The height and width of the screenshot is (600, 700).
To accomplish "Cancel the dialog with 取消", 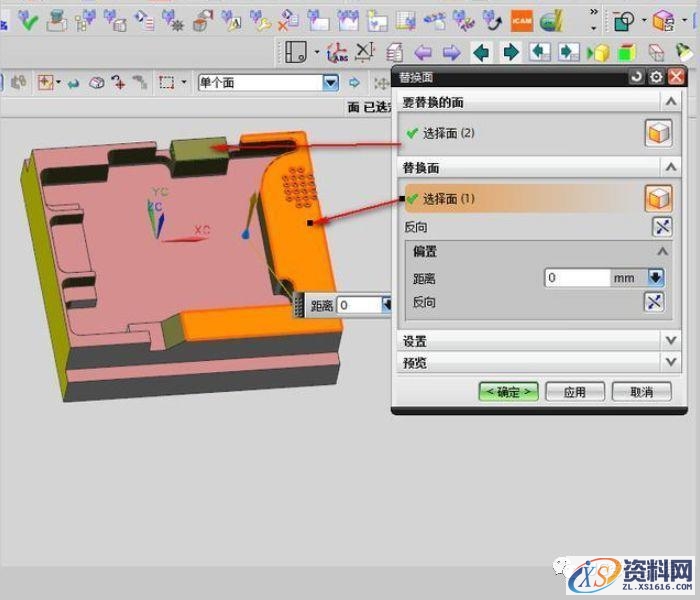I will [x=640, y=392].
